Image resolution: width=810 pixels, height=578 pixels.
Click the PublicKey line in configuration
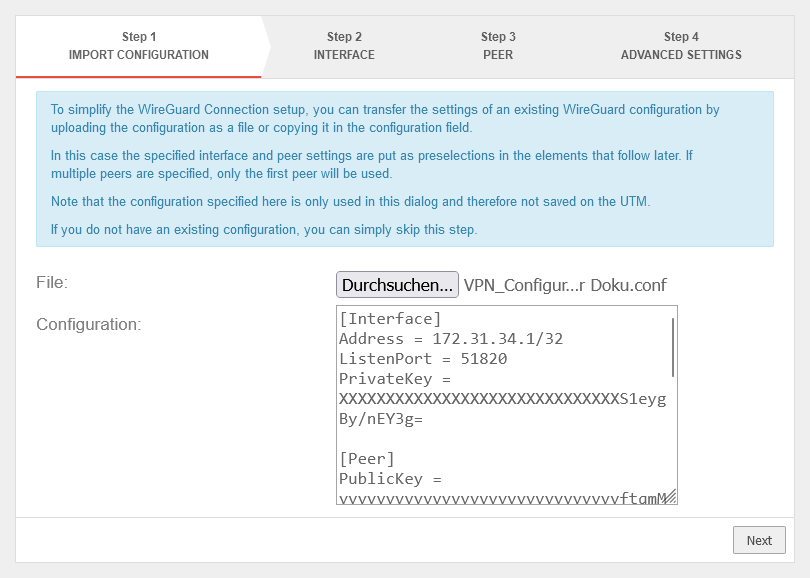[390, 479]
